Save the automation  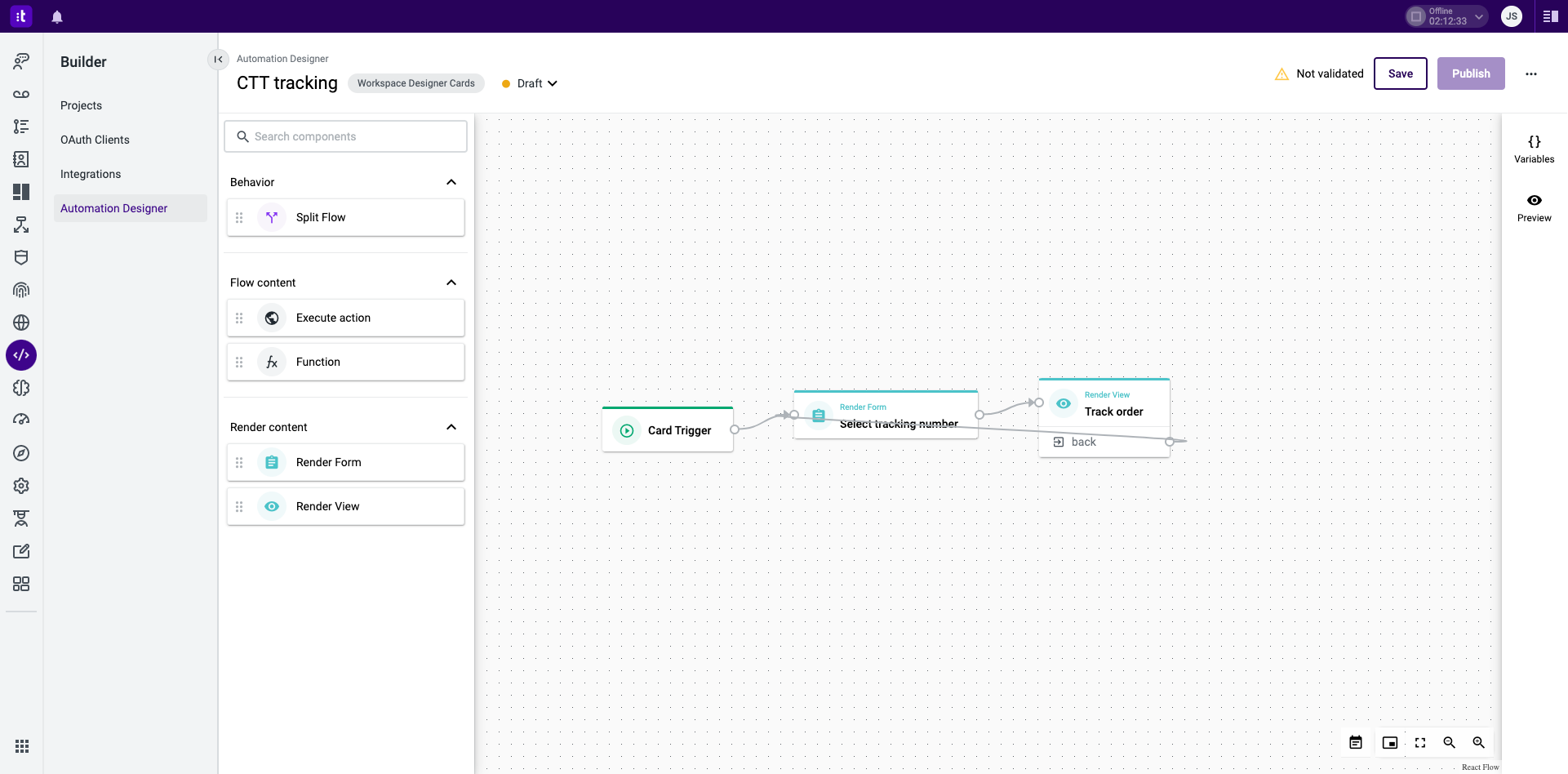[x=1401, y=73]
